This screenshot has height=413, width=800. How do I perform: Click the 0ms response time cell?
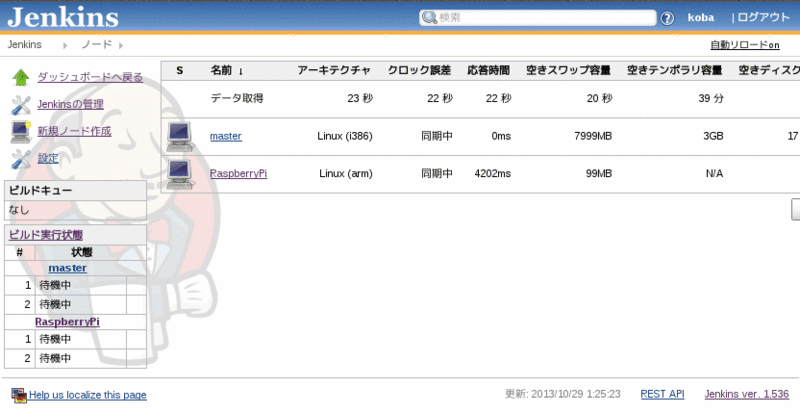[x=501, y=136]
